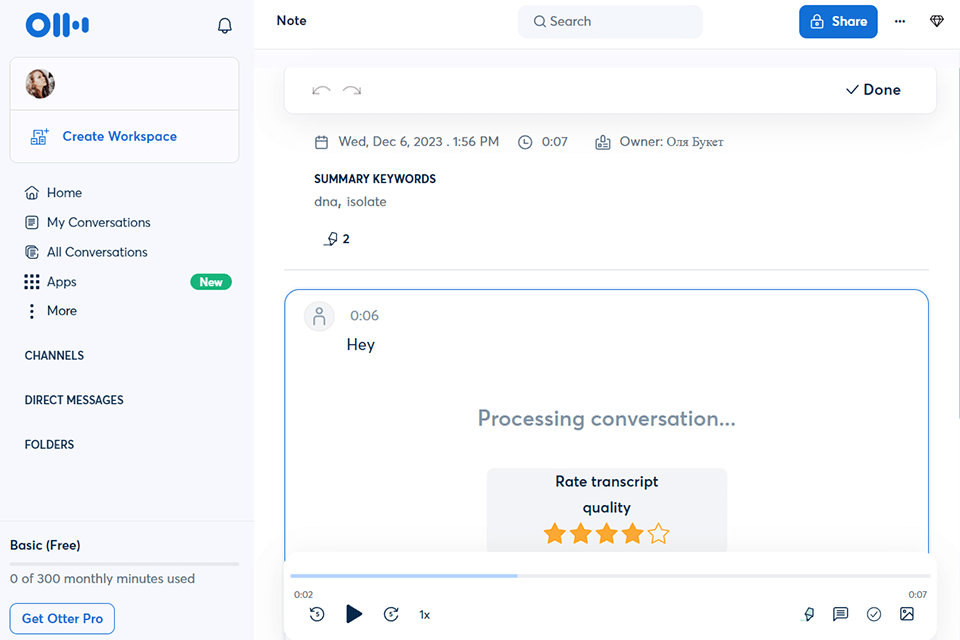Click the 'dna' keyword
Image resolution: width=960 pixels, height=640 pixels.
click(326, 201)
